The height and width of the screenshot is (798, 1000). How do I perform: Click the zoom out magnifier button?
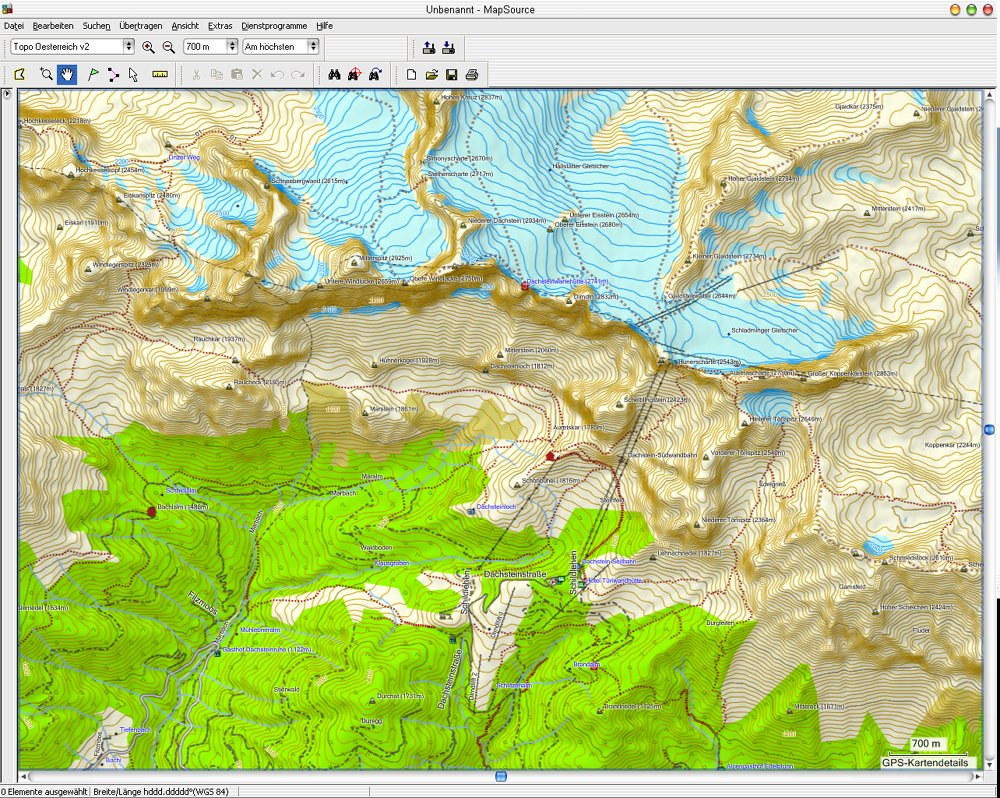(168, 47)
